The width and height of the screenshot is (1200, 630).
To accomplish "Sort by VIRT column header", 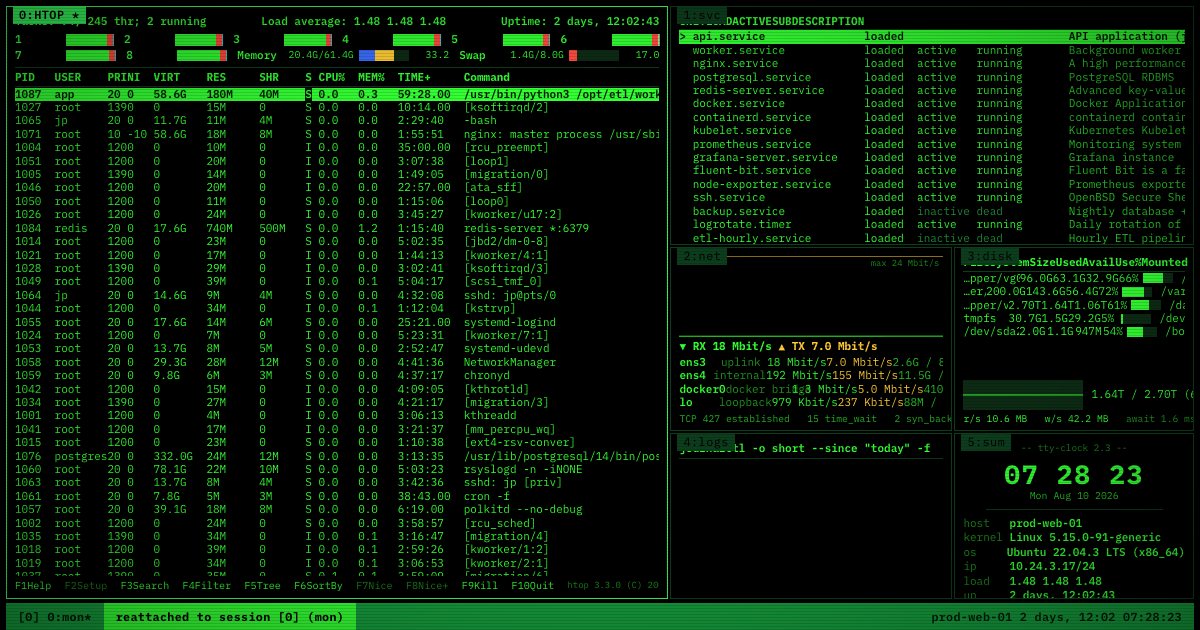I will click(x=167, y=77).
